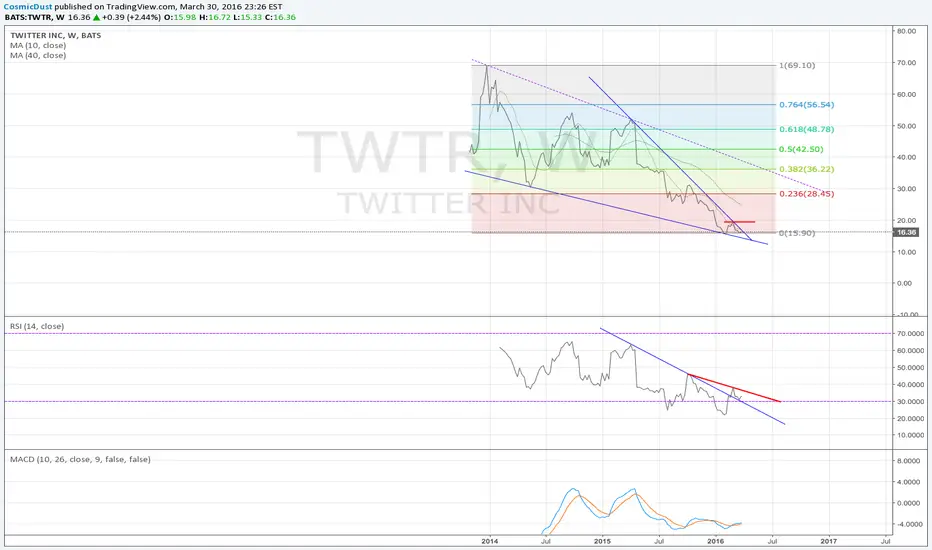Click the 2015 time axis label

pos(602,541)
